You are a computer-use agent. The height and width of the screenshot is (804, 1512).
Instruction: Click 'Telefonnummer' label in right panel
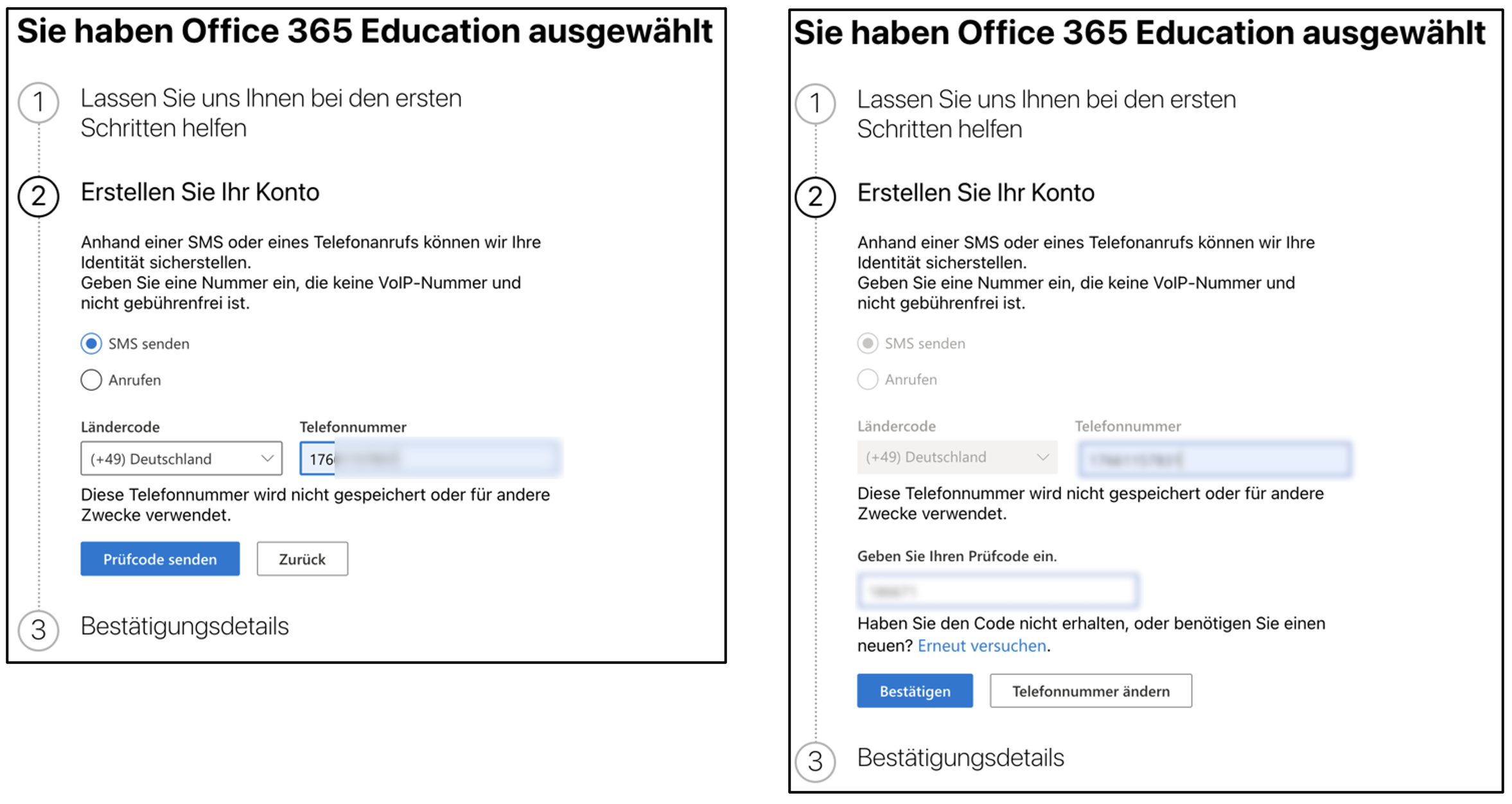coord(1129,426)
